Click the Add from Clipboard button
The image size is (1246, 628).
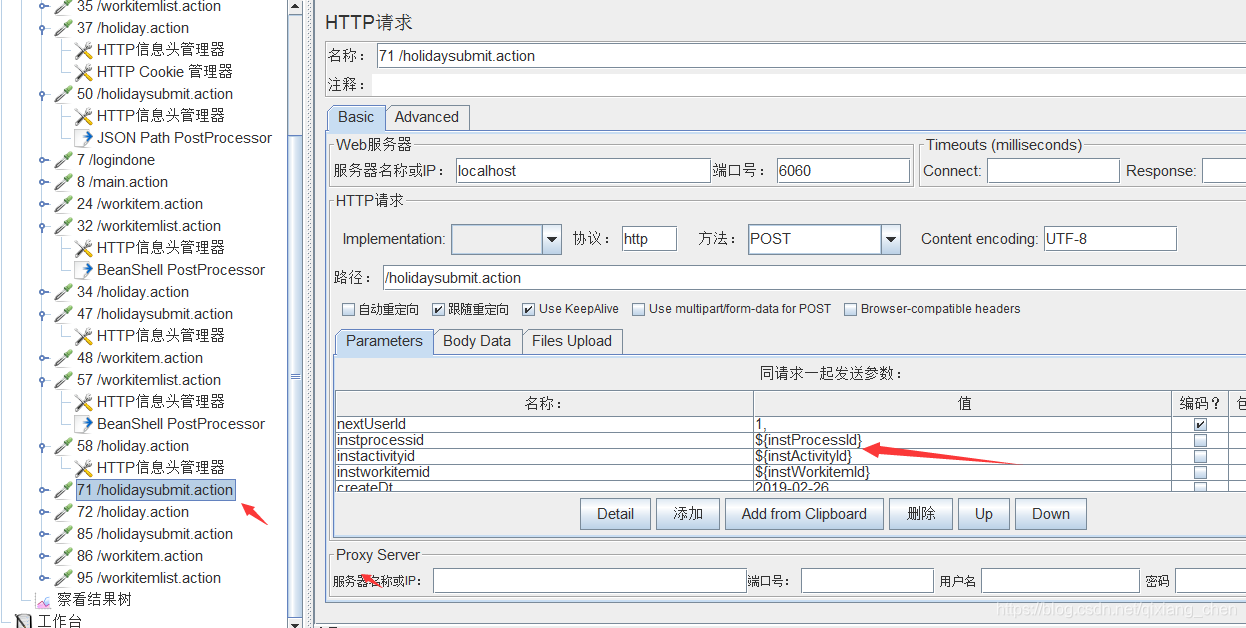804,514
